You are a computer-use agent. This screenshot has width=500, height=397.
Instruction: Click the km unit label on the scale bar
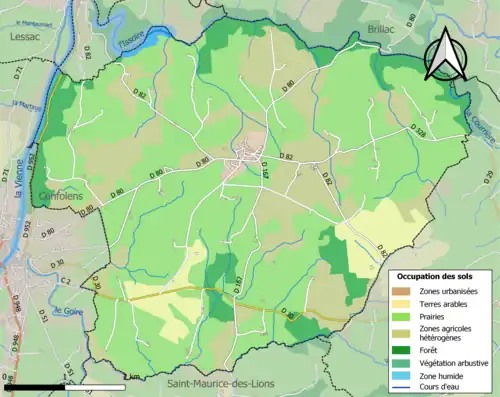coord(134,377)
